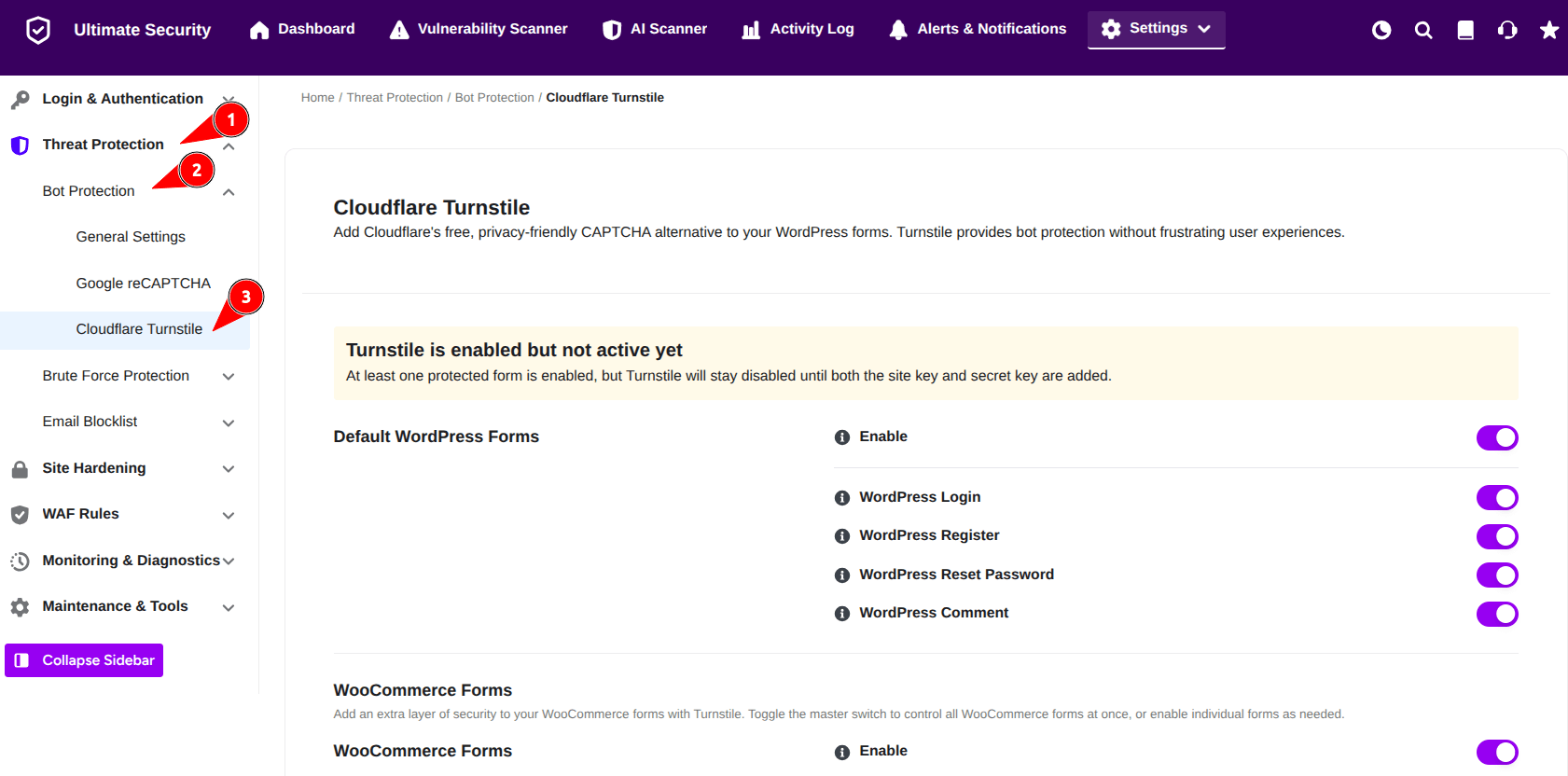The image size is (1568, 776).
Task: Click the Maintenance & Tools sidebar label
Action: [115, 606]
